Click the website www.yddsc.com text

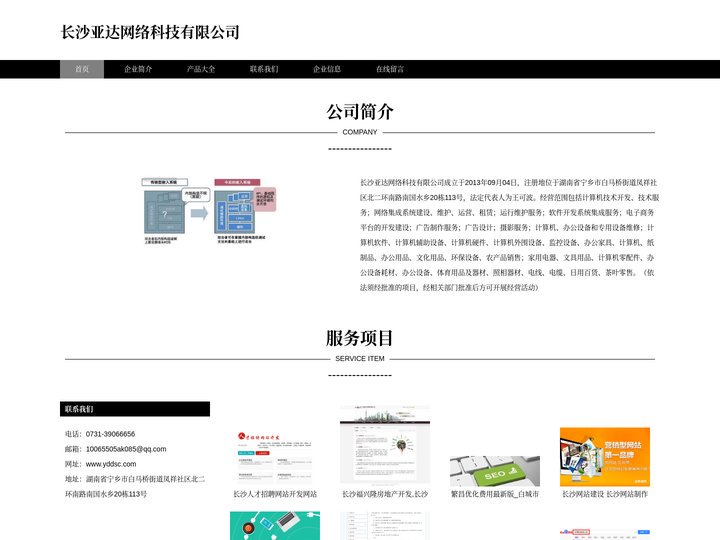[111, 464]
